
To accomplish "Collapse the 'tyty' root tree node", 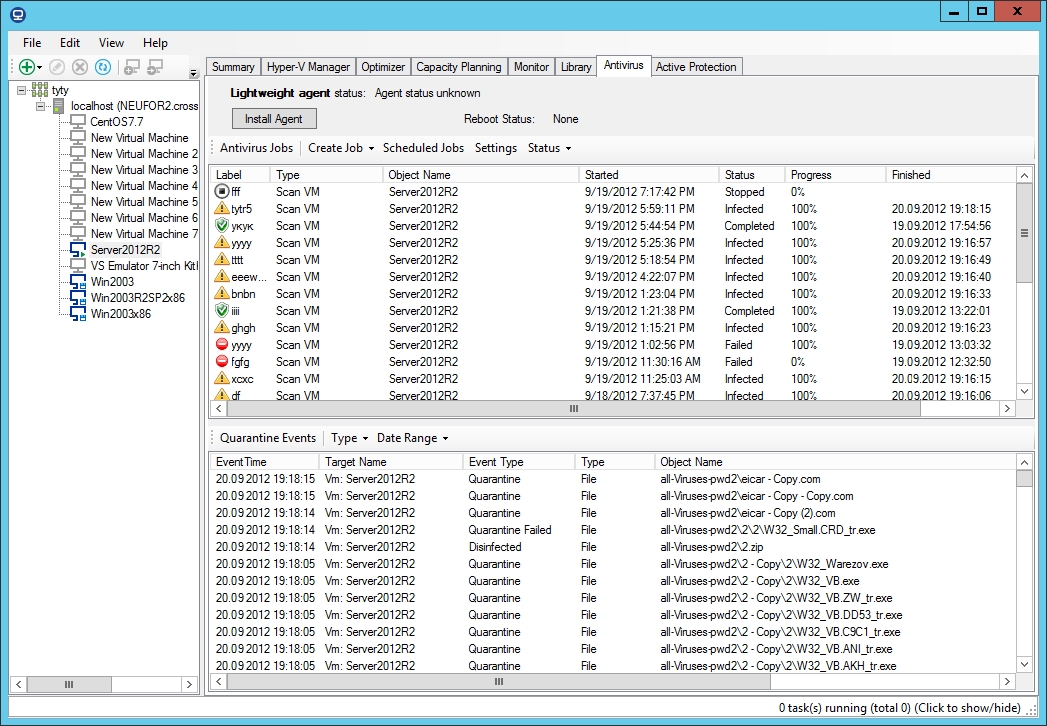I will click(22, 90).
